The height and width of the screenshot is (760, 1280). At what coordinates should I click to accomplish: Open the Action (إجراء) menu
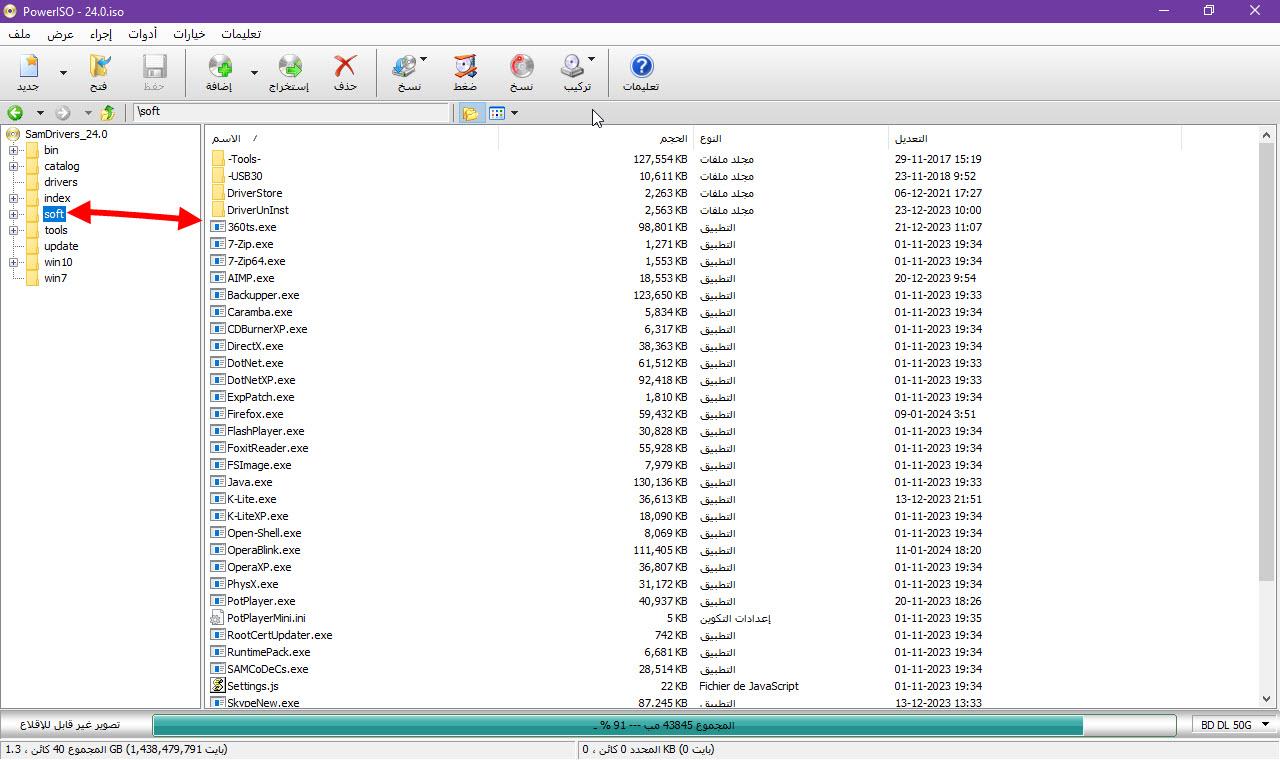(101, 34)
